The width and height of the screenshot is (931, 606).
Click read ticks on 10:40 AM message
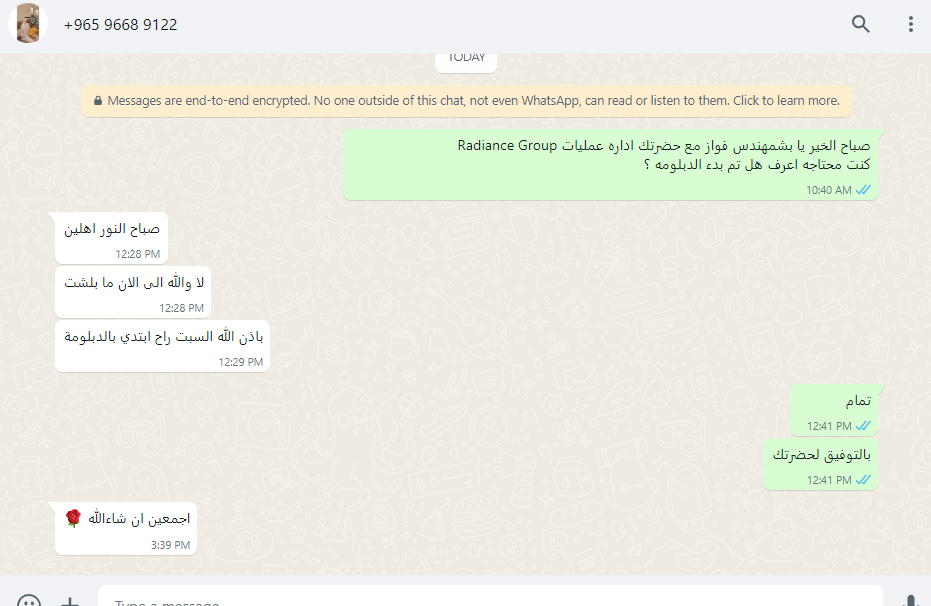tap(863, 190)
